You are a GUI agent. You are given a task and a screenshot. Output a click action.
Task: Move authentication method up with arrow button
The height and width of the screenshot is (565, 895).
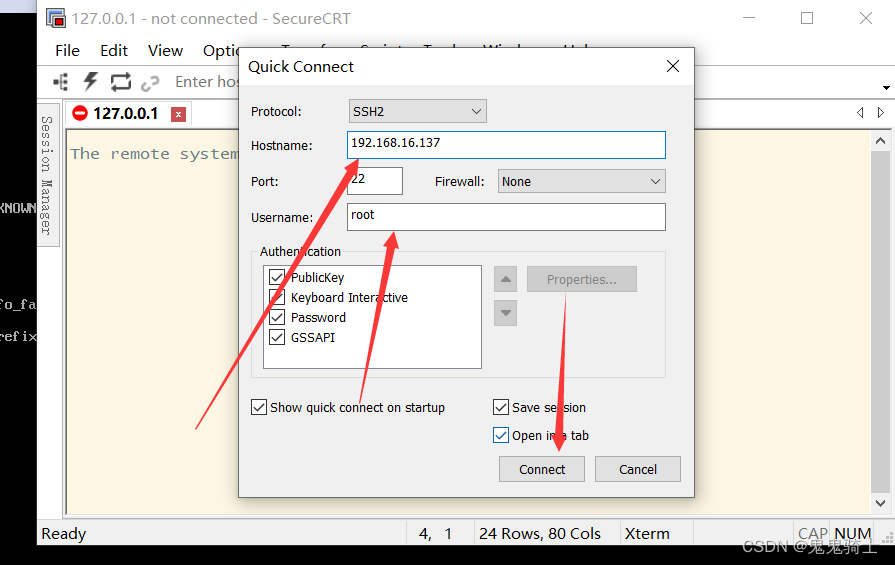pos(505,279)
